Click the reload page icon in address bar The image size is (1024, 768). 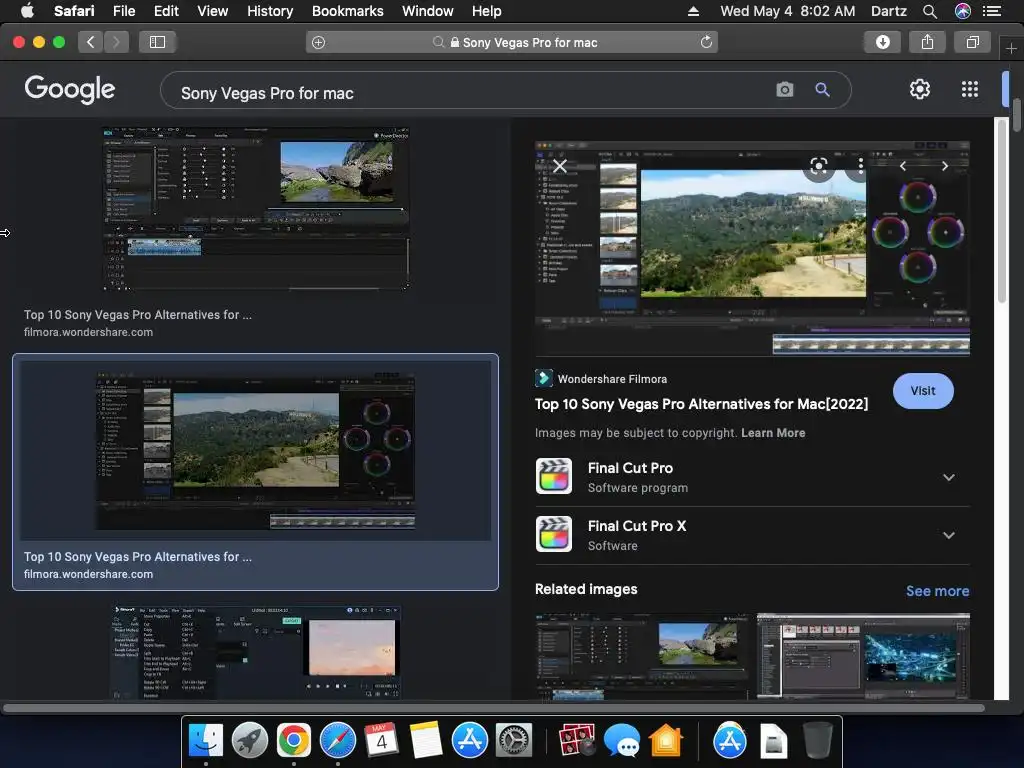pyautogui.click(x=706, y=42)
